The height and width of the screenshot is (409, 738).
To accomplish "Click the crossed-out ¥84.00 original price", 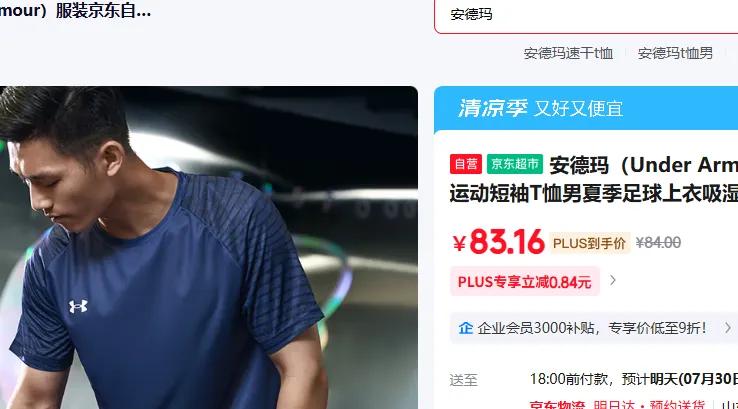I will (658, 243).
